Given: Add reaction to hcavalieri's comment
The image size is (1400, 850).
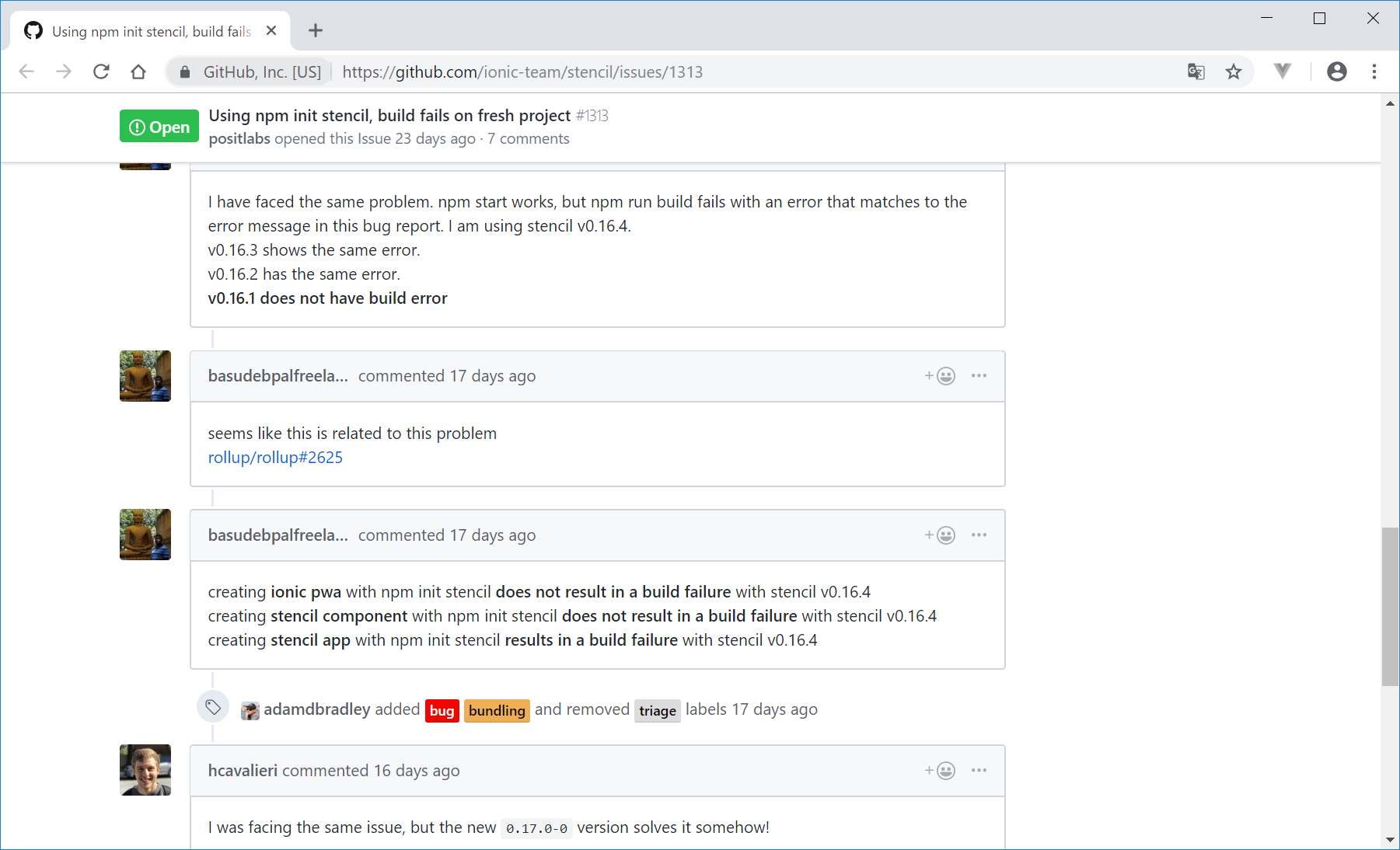Looking at the screenshot, I should 940,771.
